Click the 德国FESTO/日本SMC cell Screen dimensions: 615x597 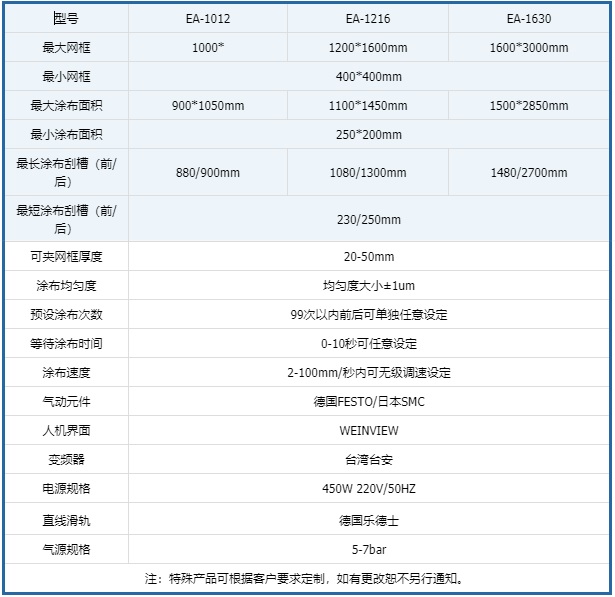coord(368,402)
